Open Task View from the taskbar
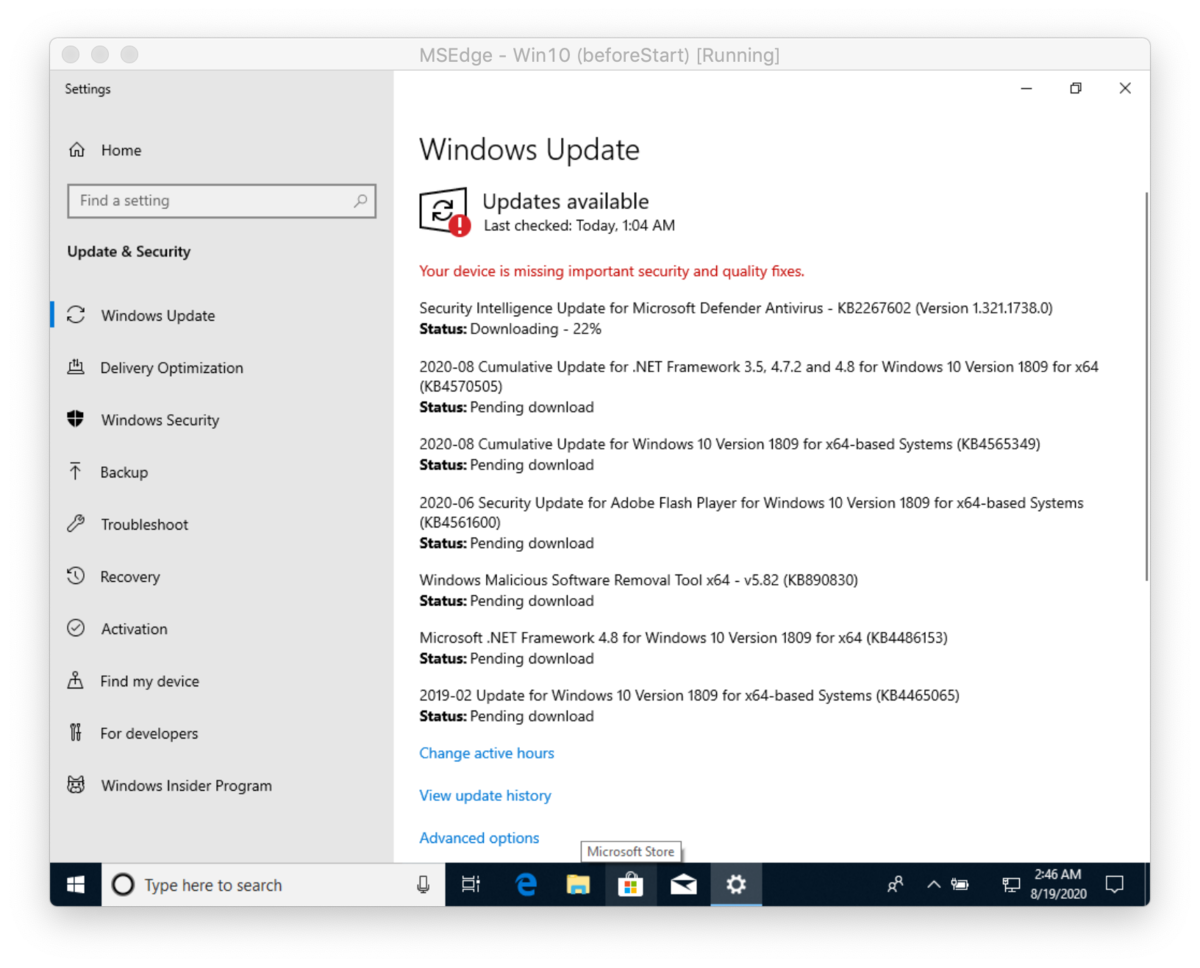The width and height of the screenshot is (1200, 968). coord(470,885)
